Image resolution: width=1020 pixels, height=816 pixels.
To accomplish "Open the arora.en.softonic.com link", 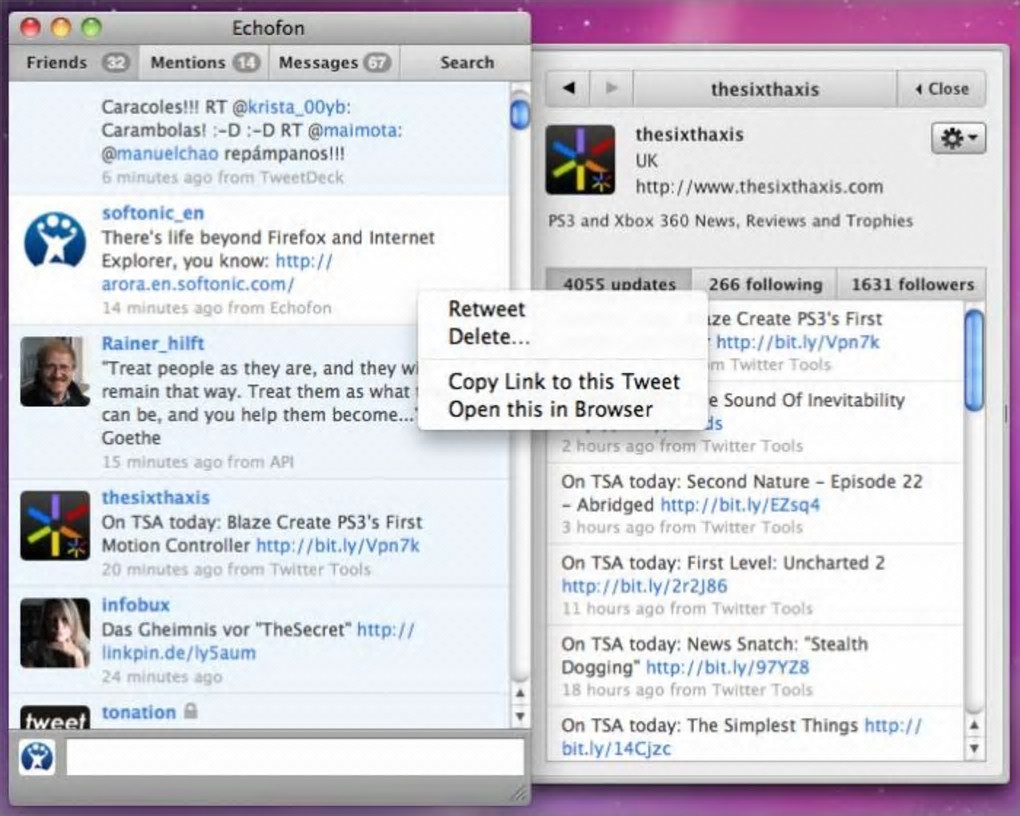I will point(198,284).
